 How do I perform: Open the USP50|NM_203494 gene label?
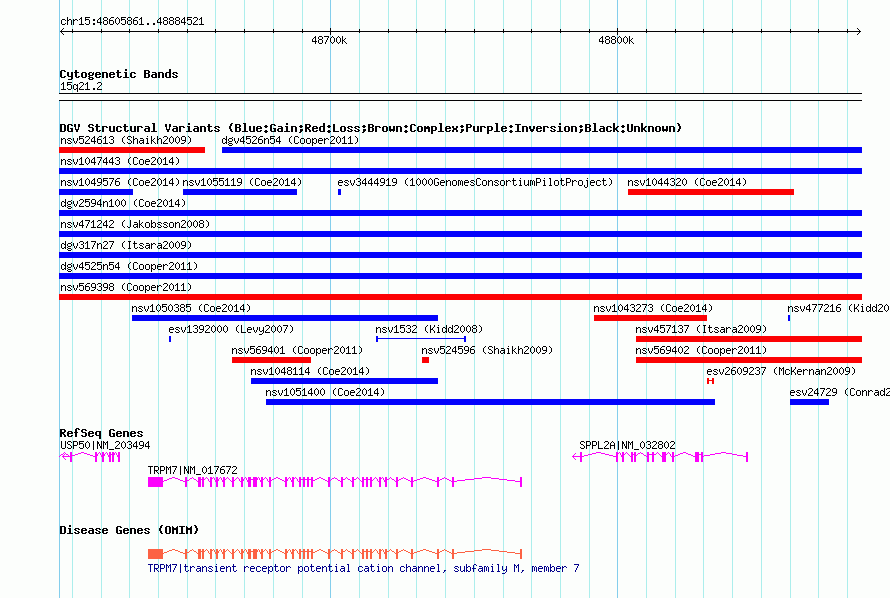tap(105, 445)
